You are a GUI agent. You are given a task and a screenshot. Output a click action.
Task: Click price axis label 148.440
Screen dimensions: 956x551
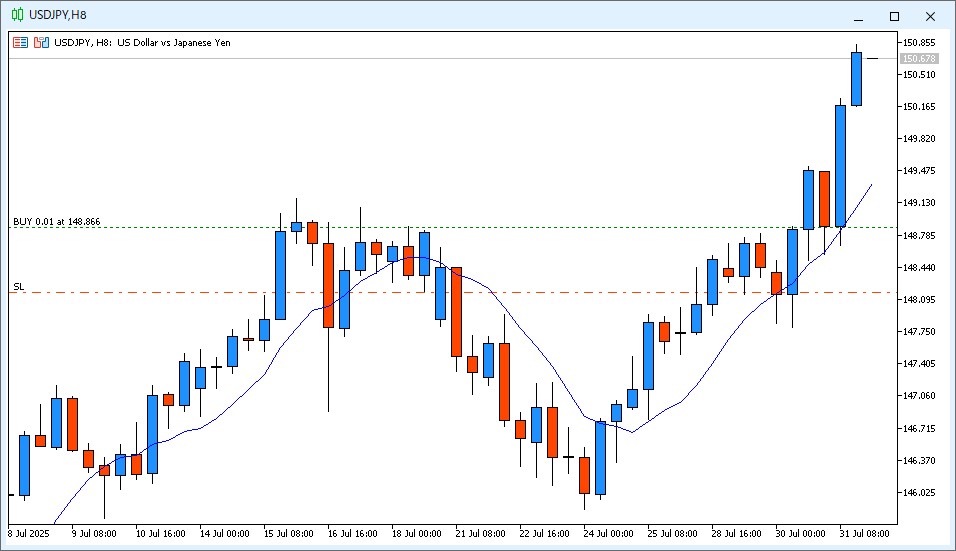919,268
